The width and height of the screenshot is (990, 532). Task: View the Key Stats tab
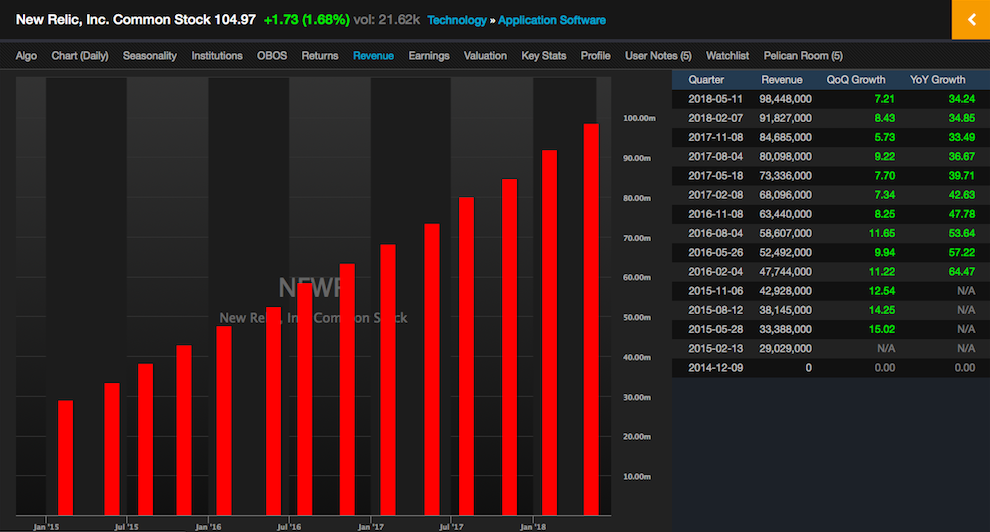click(x=544, y=56)
